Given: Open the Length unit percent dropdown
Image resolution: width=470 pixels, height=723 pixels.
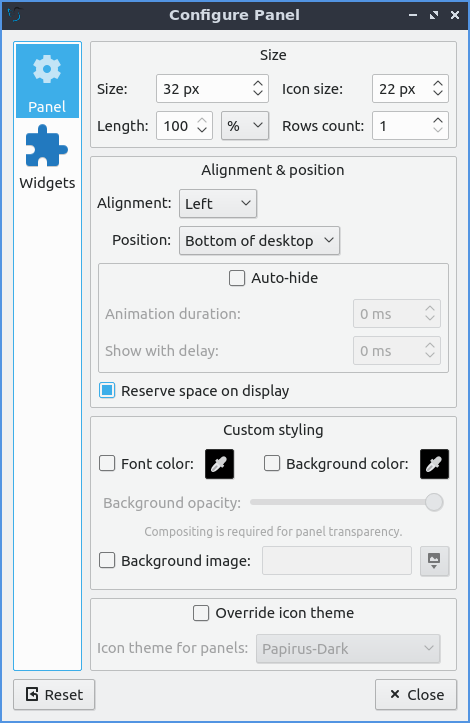Looking at the screenshot, I should pyautogui.click(x=245, y=125).
